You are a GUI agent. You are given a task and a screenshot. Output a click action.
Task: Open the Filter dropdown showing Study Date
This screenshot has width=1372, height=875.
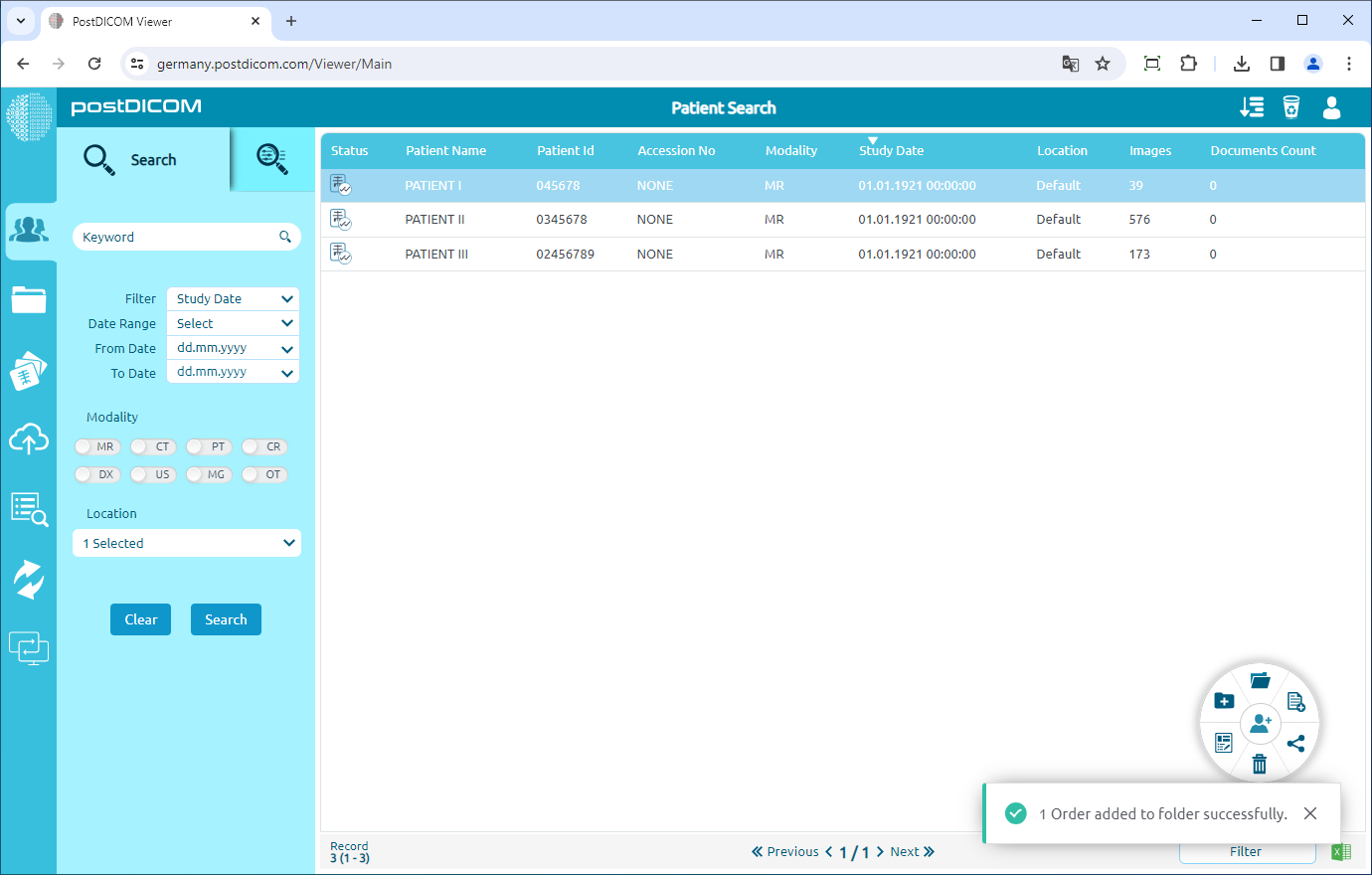pos(232,298)
